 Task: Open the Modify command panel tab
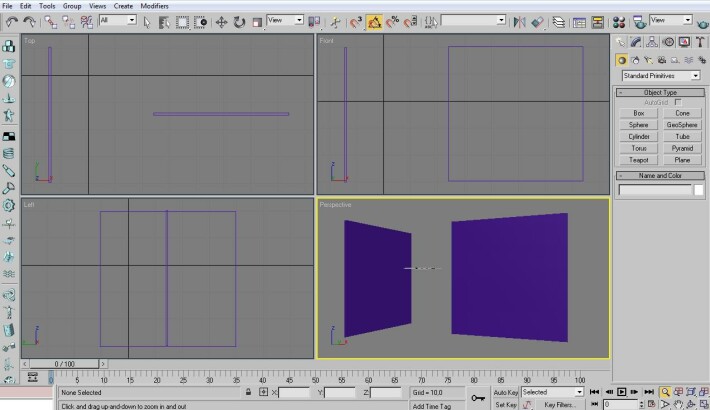pyautogui.click(x=636, y=42)
